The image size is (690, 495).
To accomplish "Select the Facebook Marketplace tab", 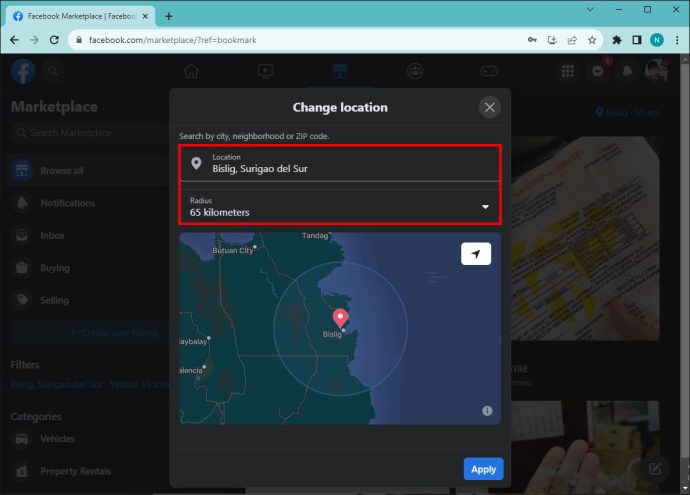I will coord(81,16).
